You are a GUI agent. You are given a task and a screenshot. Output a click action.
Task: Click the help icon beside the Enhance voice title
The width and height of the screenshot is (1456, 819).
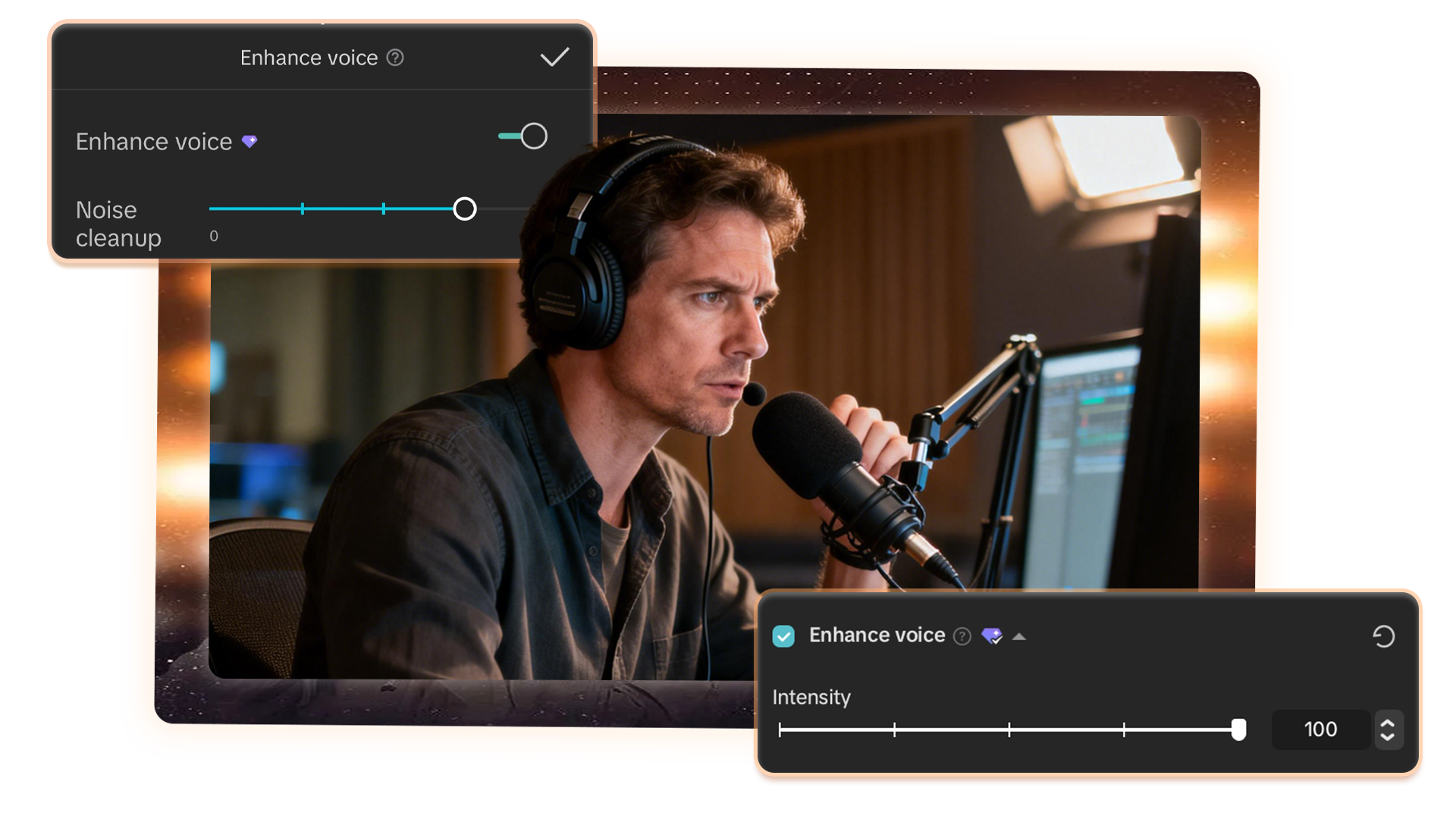(396, 57)
